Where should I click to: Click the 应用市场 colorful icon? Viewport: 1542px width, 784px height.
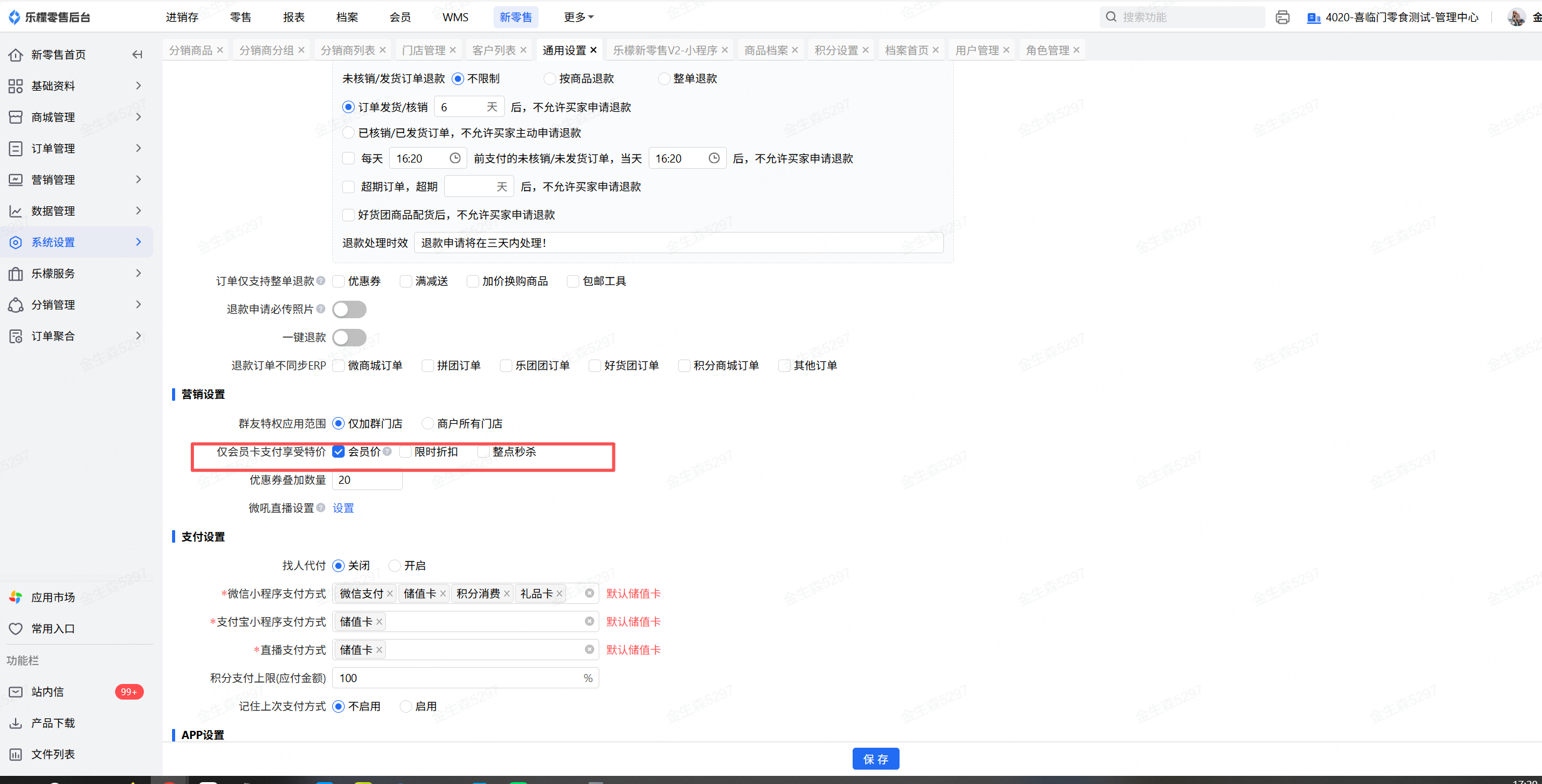pos(16,597)
